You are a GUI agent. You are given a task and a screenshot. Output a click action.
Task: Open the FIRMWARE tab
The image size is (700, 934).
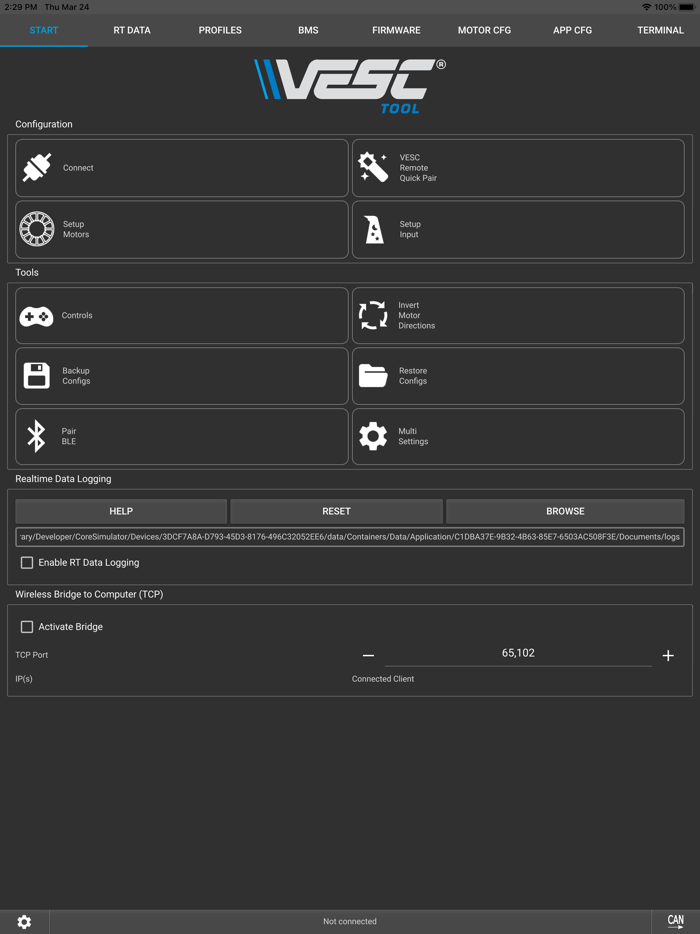(x=396, y=30)
